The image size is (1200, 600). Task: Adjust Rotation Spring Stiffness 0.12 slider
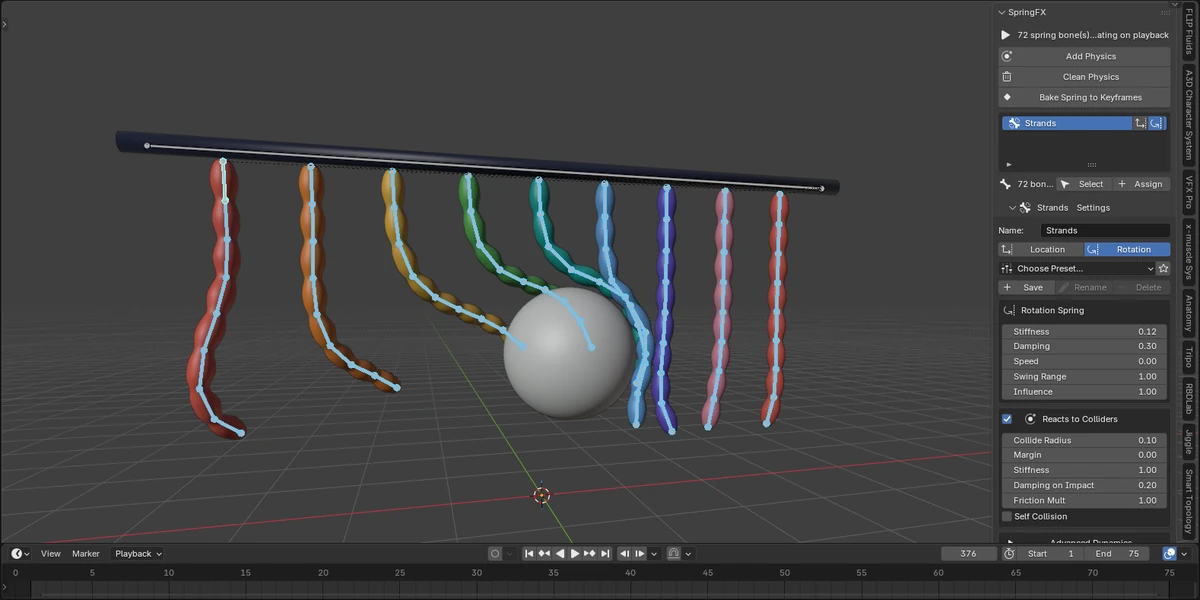[x=1084, y=331]
